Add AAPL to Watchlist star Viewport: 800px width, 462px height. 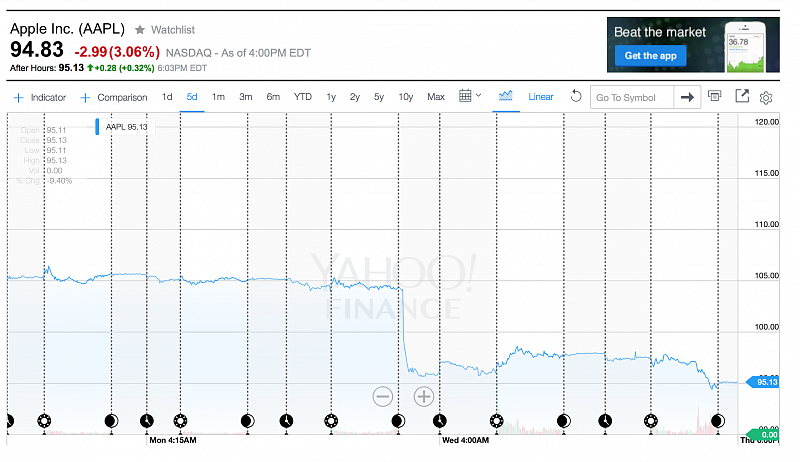139,30
